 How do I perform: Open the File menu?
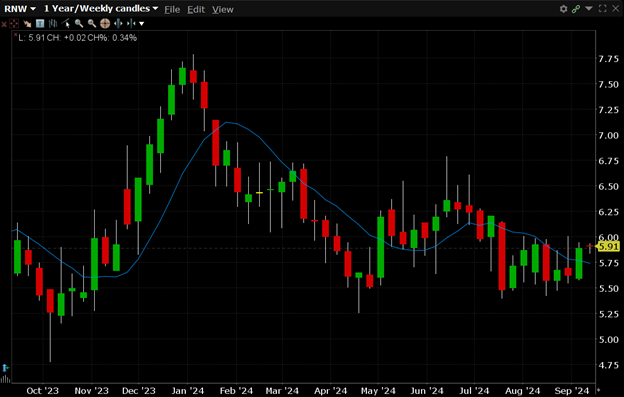pyautogui.click(x=172, y=10)
